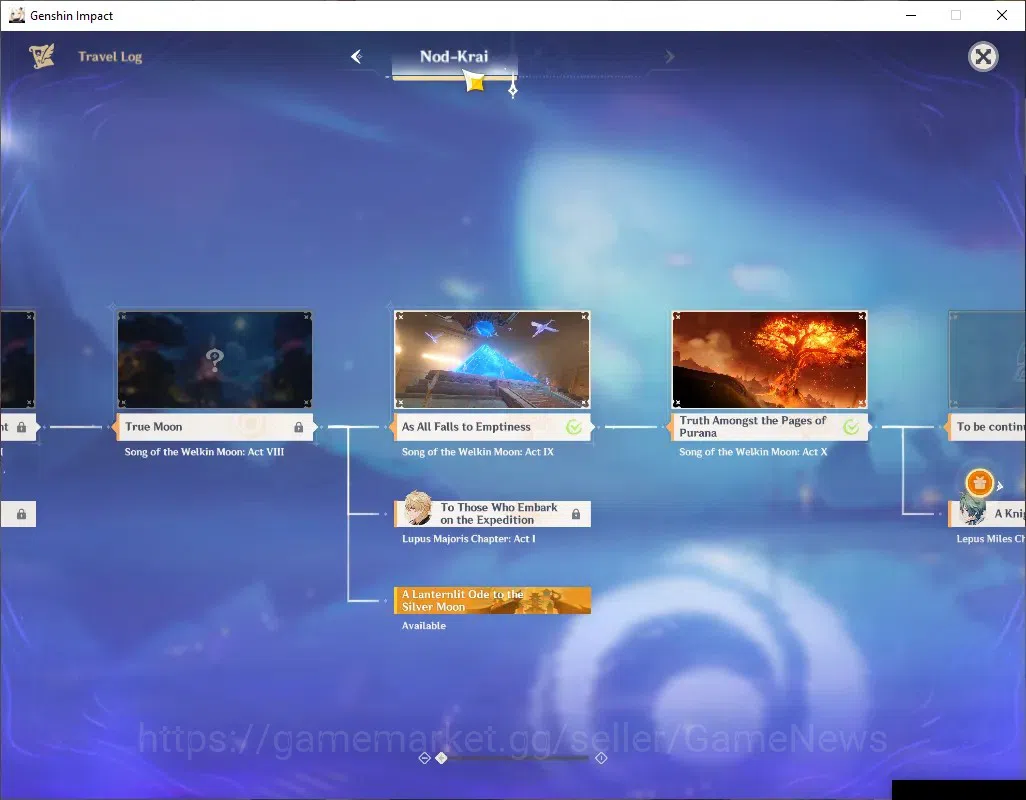Click the lock icon on the far-left quest label
This screenshot has height=800, width=1026.
22,427
